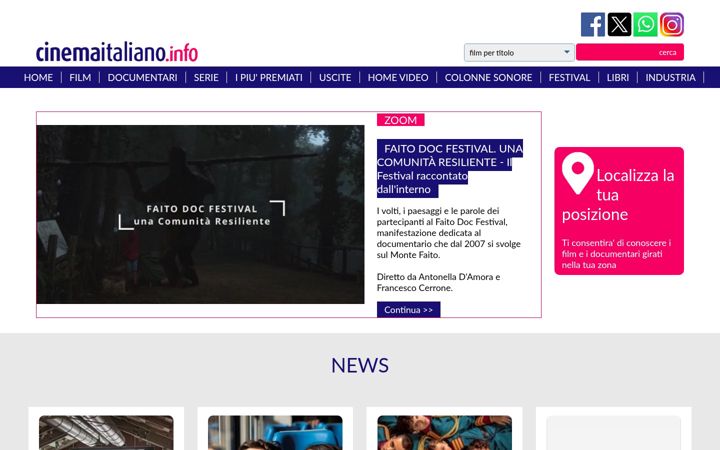The height and width of the screenshot is (450, 720).
Task: Click 'Localizza la tua posizione' box
Action: [x=619, y=211]
